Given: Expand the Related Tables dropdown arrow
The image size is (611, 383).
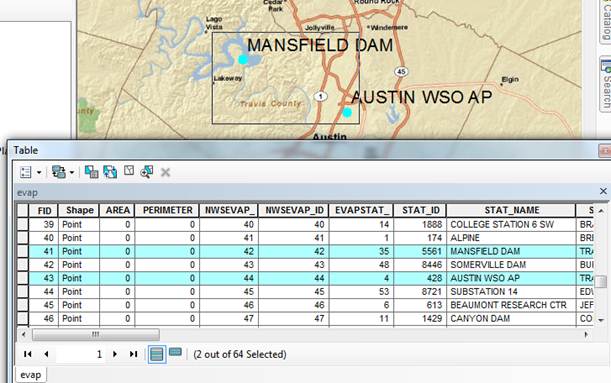Looking at the screenshot, I should click(x=72, y=172).
